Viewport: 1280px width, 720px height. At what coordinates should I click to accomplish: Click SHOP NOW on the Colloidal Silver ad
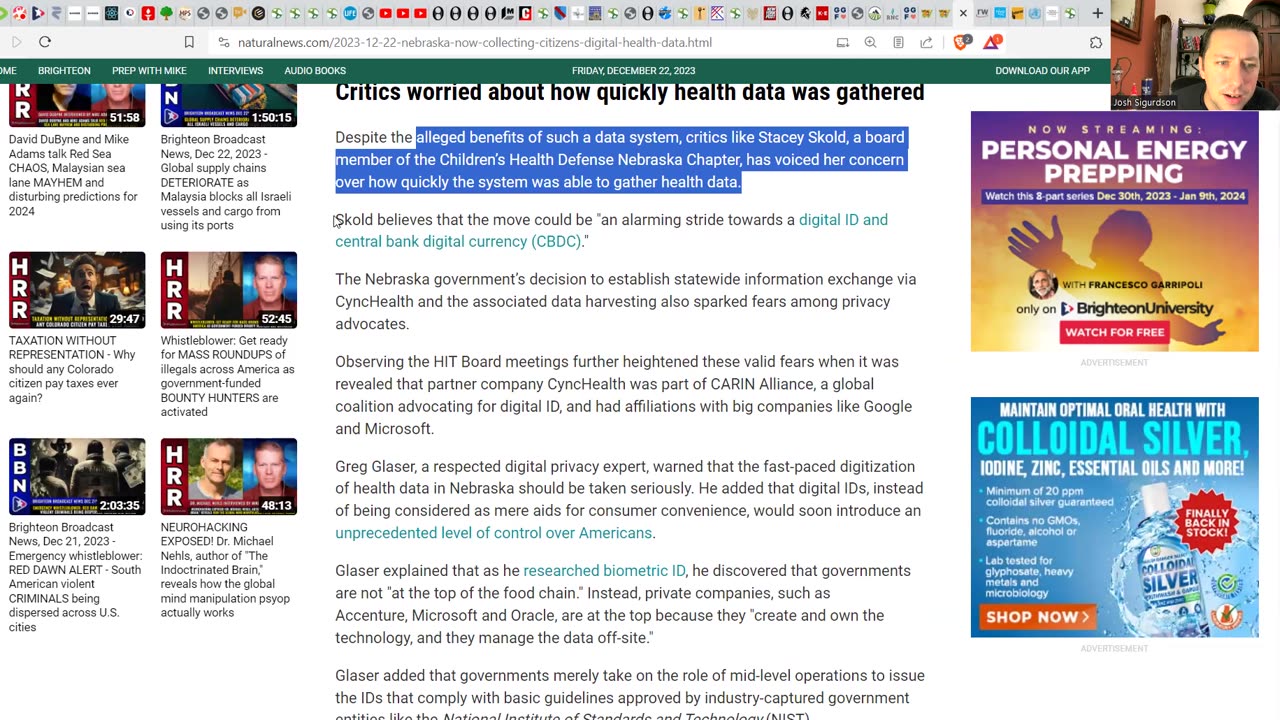click(x=1037, y=617)
